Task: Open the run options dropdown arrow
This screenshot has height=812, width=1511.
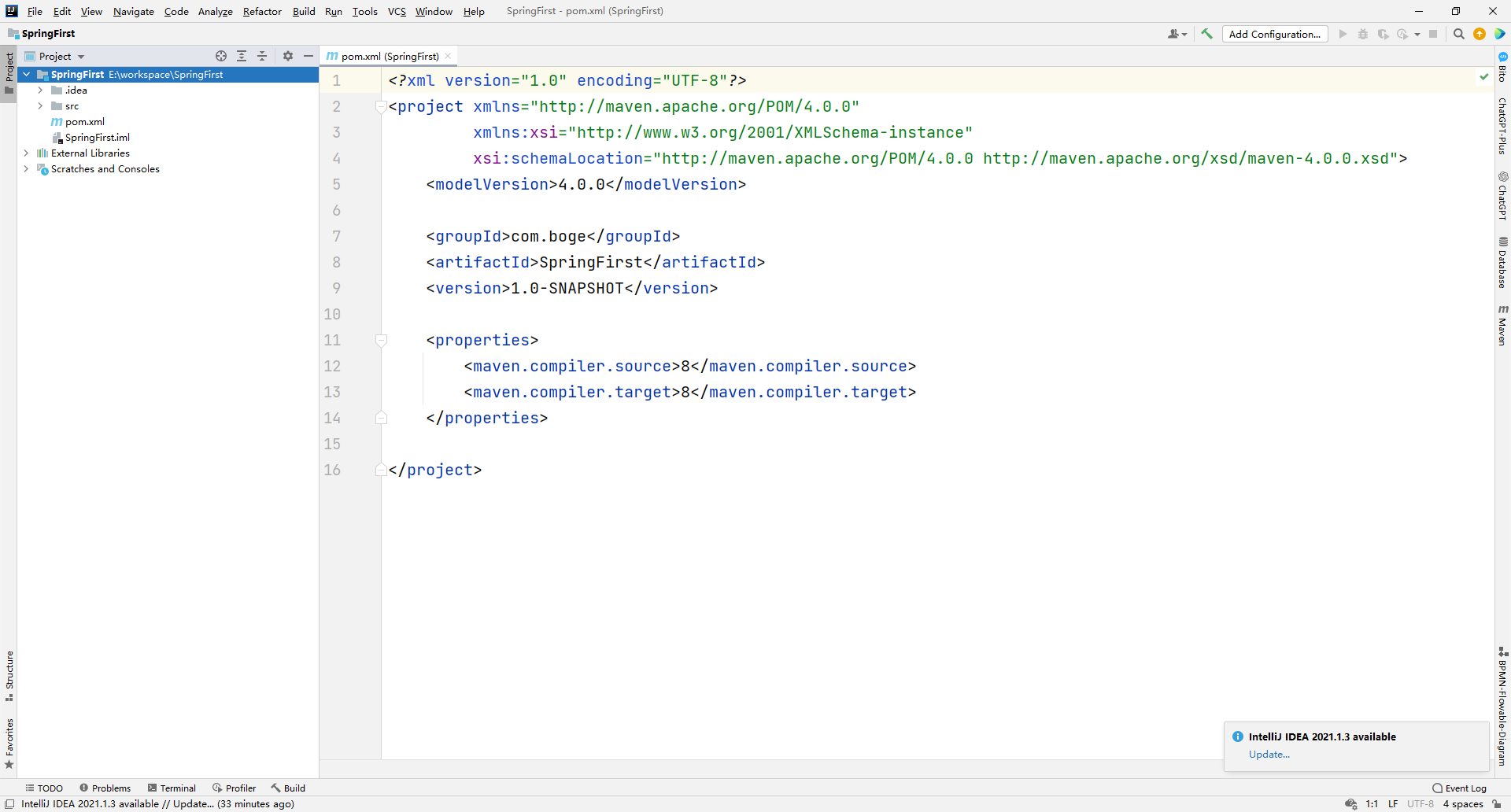Action: (1417, 34)
